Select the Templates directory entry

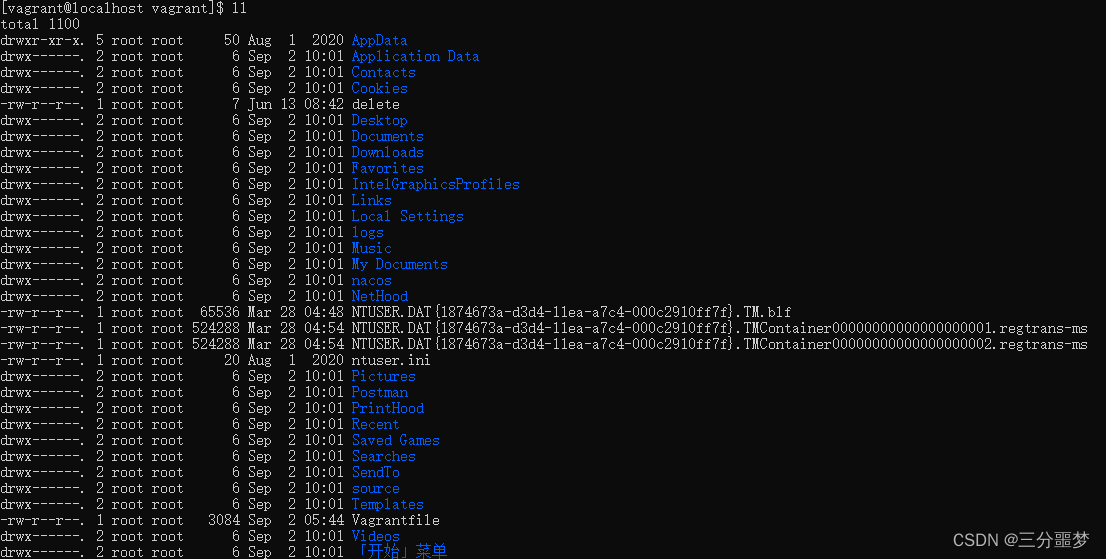(x=387, y=505)
